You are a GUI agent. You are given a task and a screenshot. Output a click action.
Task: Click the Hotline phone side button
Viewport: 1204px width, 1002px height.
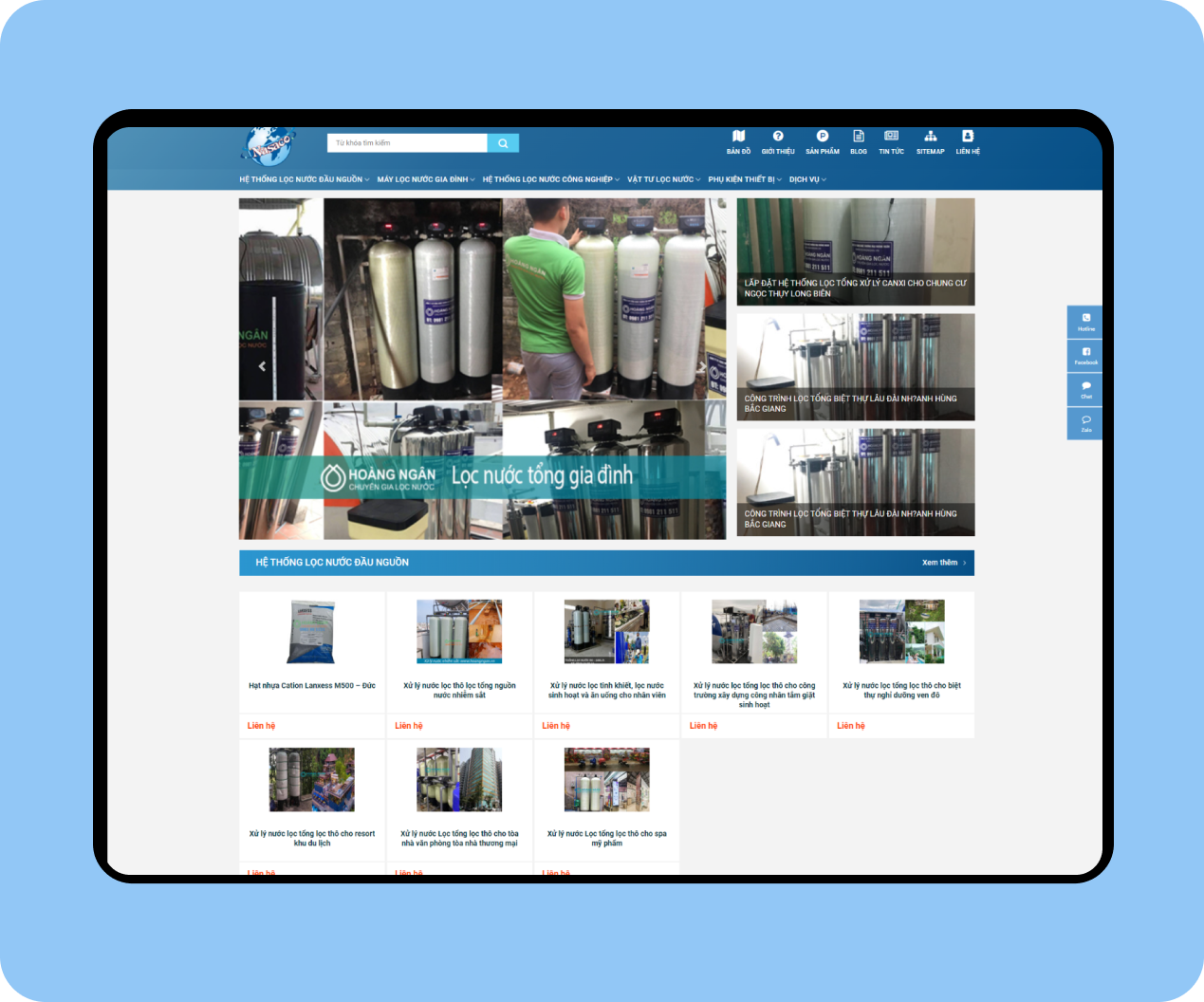point(1085,322)
